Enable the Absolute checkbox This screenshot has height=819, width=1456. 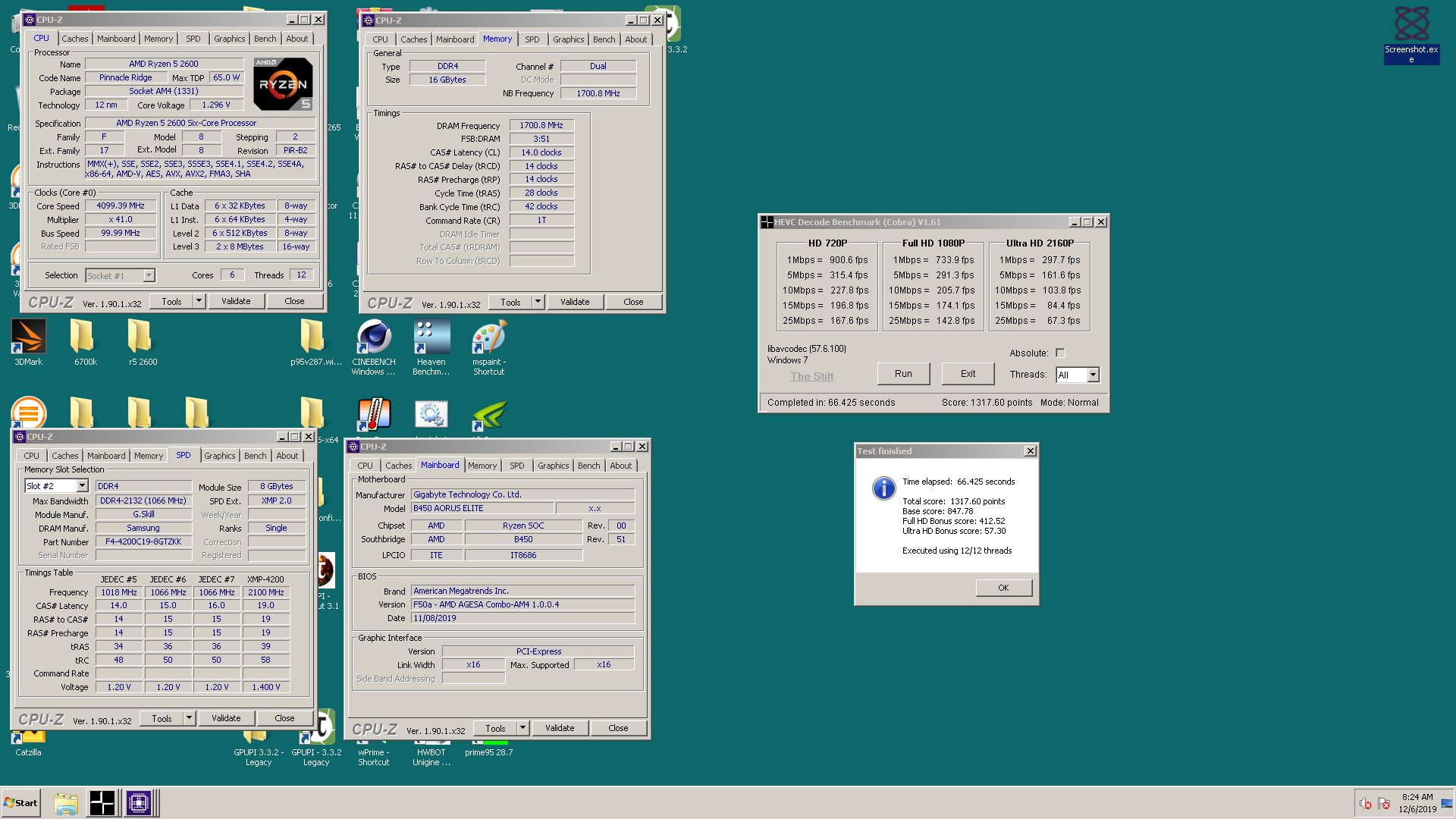pyautogui.click(x=1060, y=353)
